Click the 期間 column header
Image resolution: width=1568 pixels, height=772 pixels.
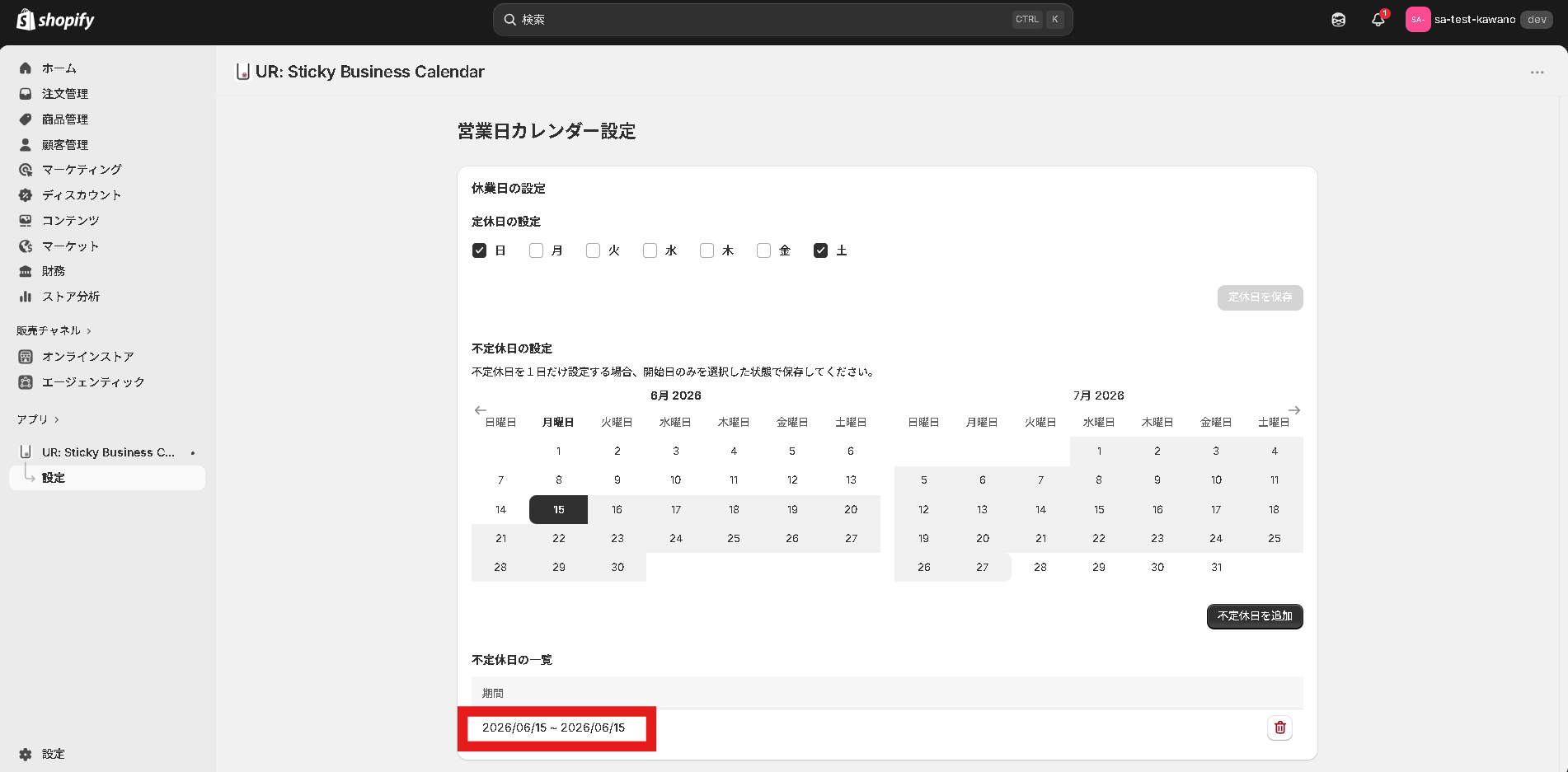[x=493, y=694]
